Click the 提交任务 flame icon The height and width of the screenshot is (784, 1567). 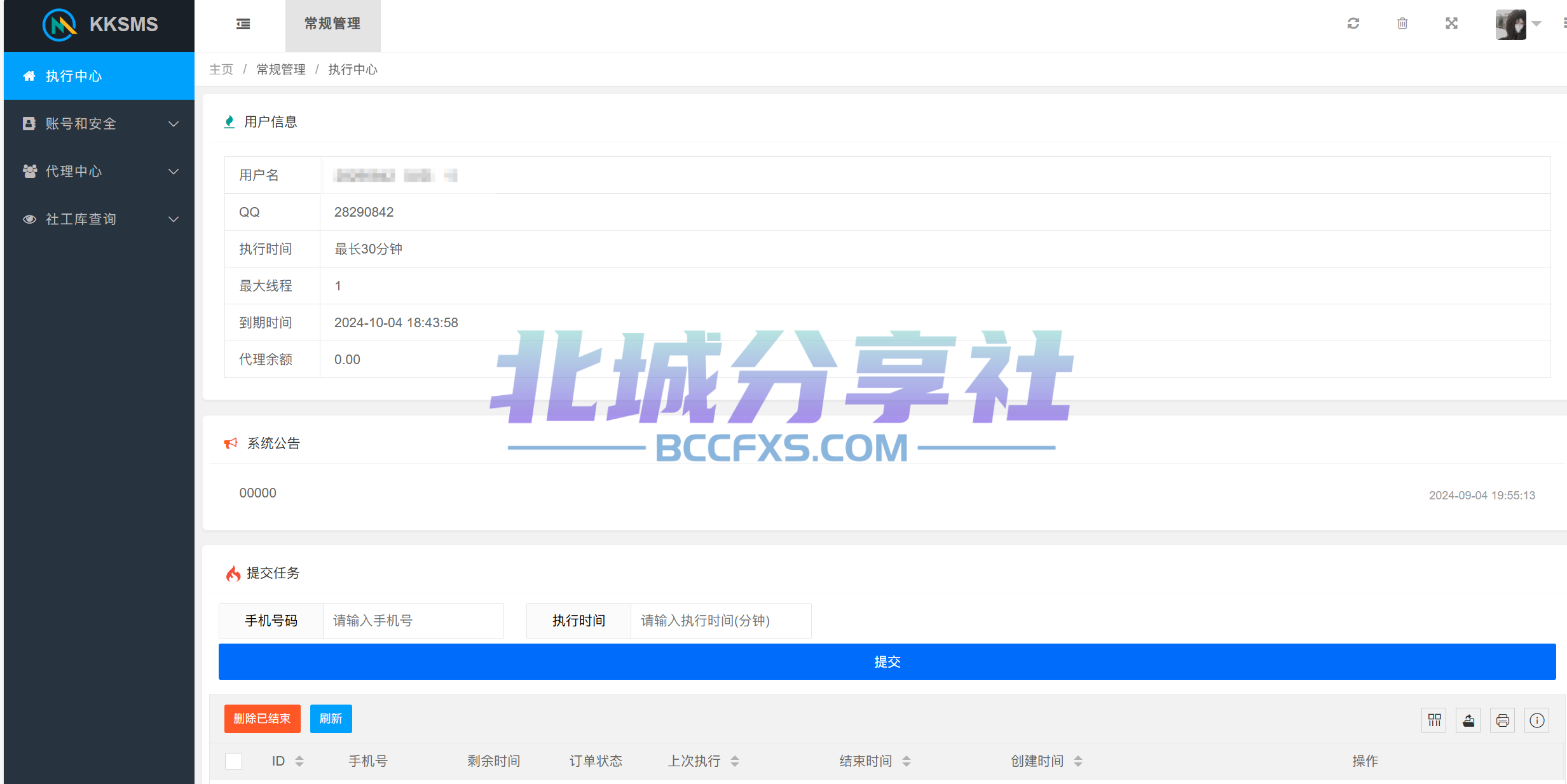(233, 574)
